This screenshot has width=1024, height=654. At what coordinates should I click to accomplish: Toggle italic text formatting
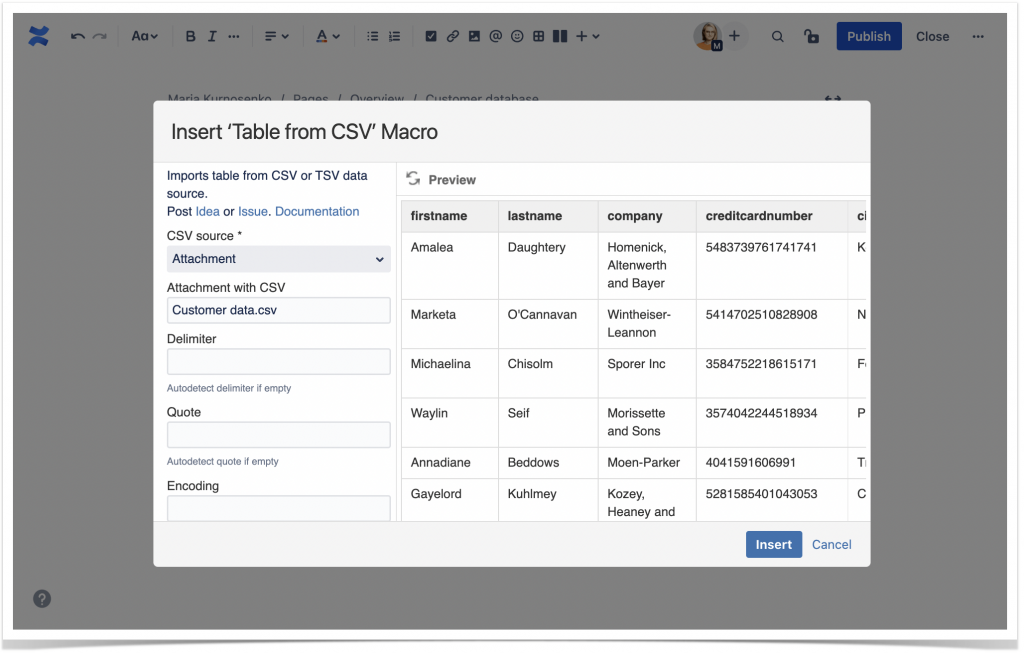(211, 36)
